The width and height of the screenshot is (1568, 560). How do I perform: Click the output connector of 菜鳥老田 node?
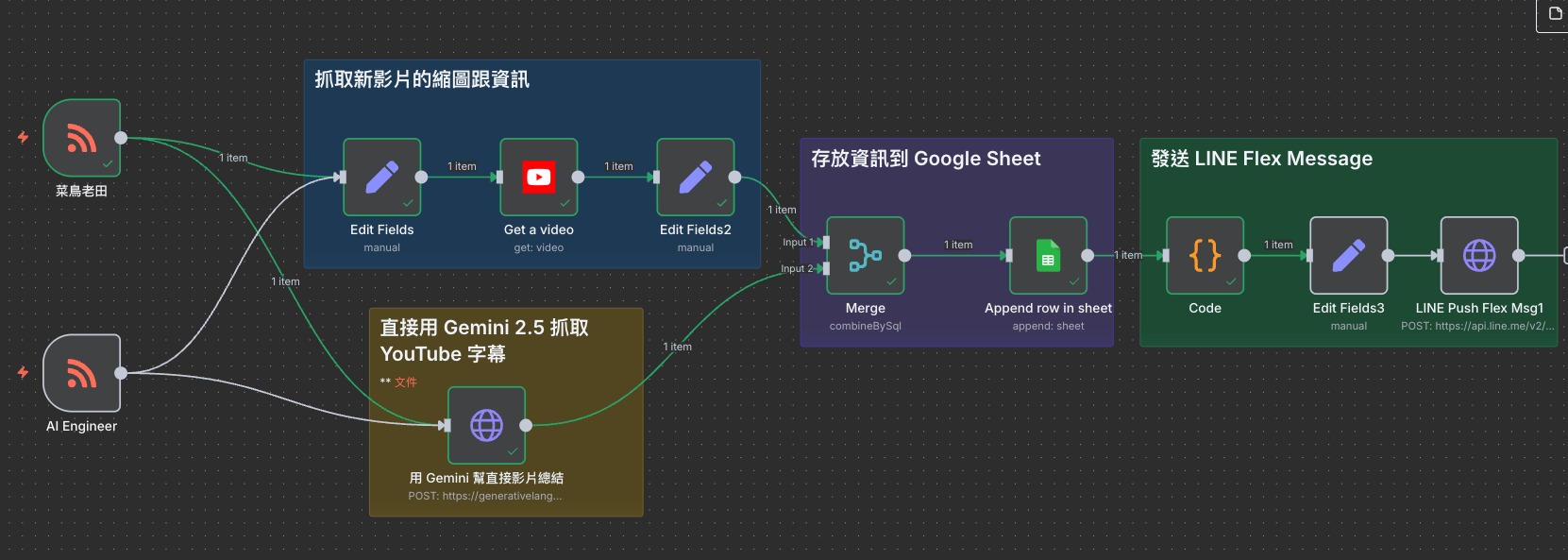tap(121, 138)
